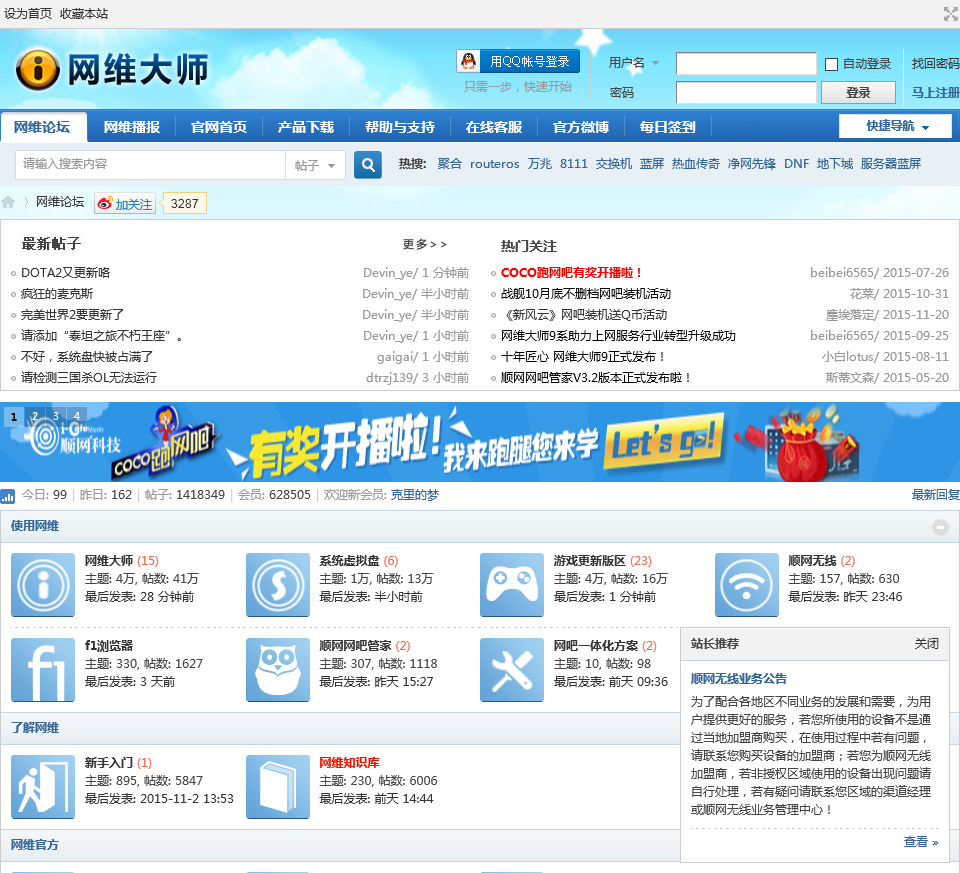This screenshot has height=873, width=960.
Task: Click the QQ penguin login icon
Action: click(468, 61)
